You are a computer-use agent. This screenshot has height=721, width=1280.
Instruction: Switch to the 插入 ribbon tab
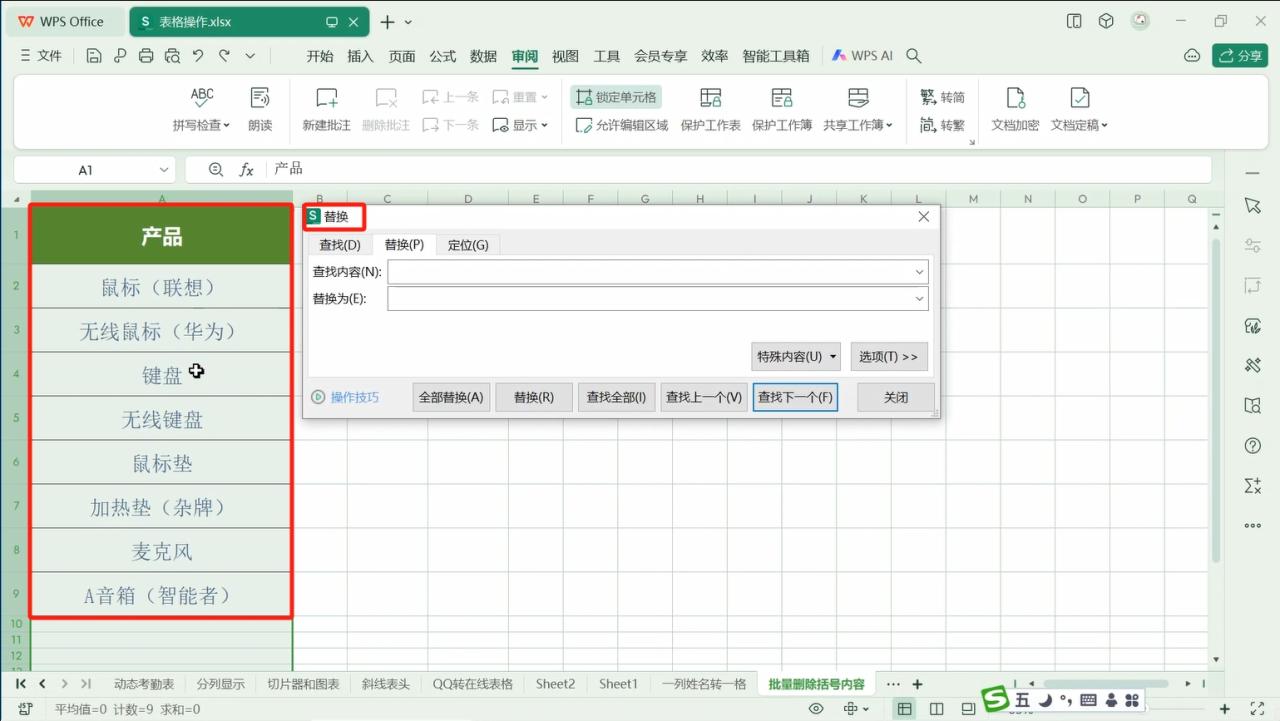click(360, 56)
